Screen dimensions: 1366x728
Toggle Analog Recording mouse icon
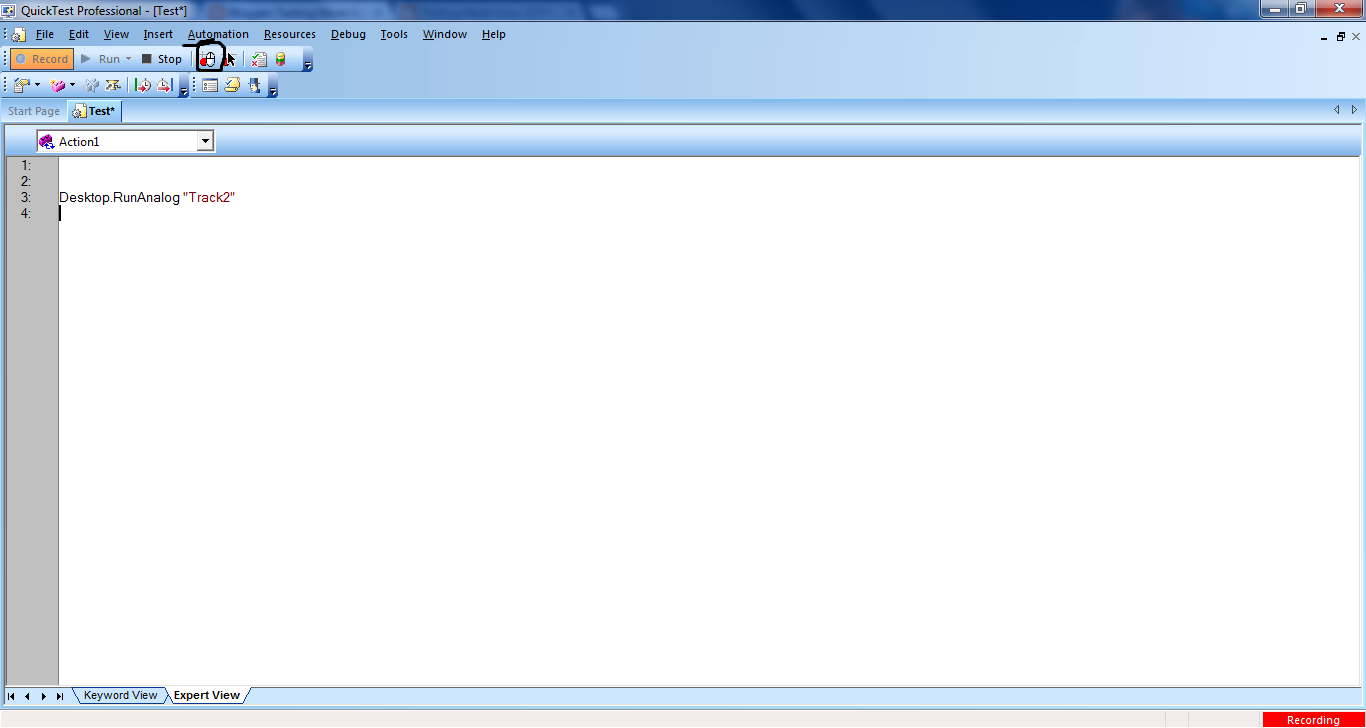208,59
